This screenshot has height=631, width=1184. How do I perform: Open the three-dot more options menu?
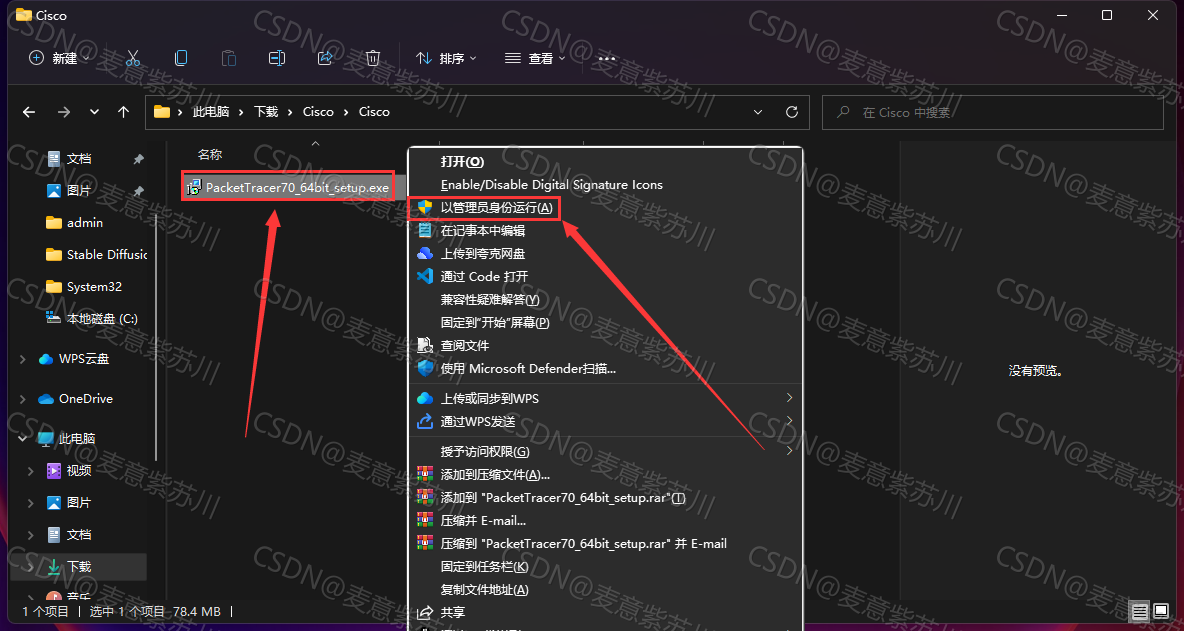607,58
